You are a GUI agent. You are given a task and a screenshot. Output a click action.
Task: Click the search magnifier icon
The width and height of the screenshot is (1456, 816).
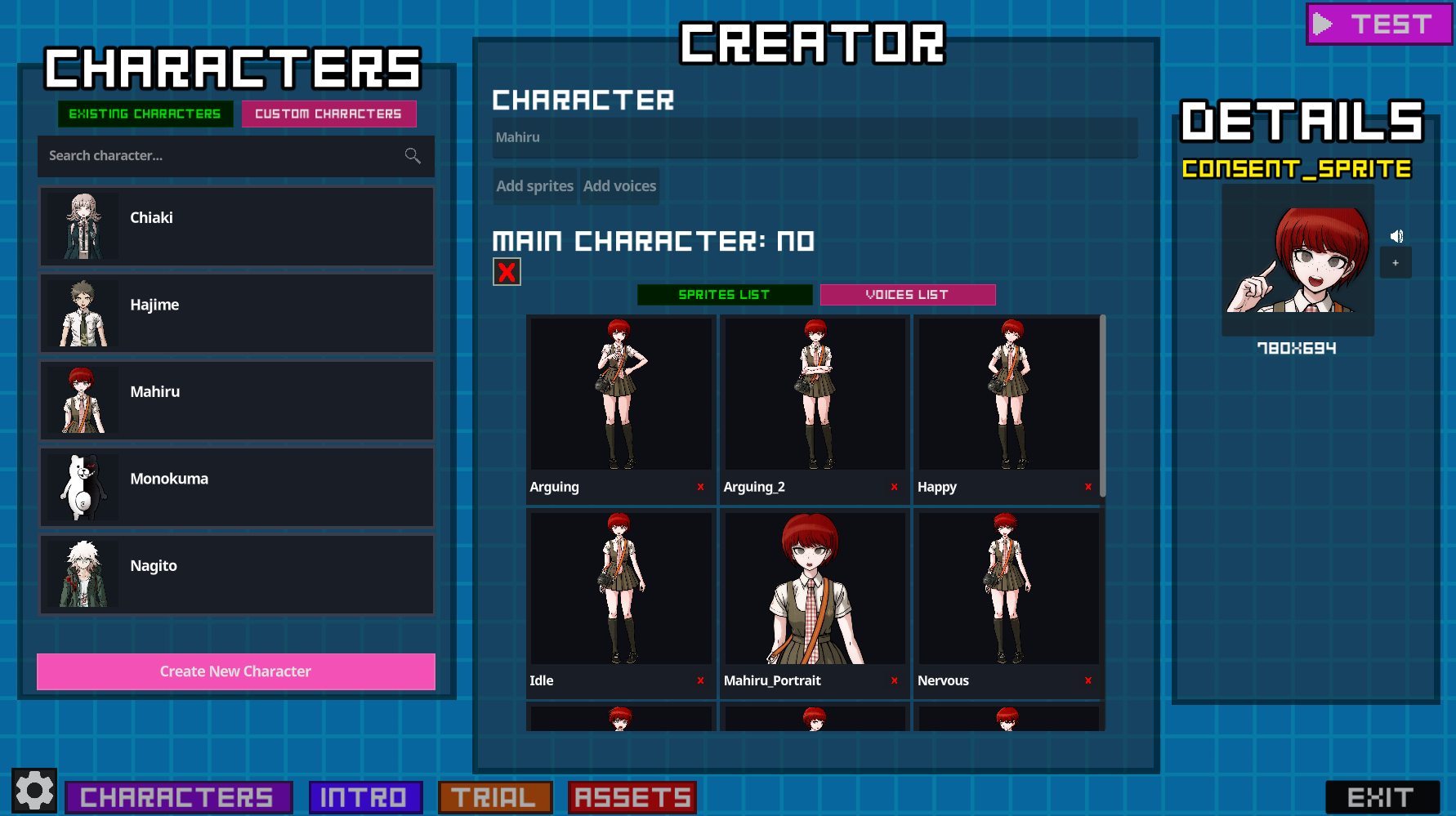pos(413,156)
